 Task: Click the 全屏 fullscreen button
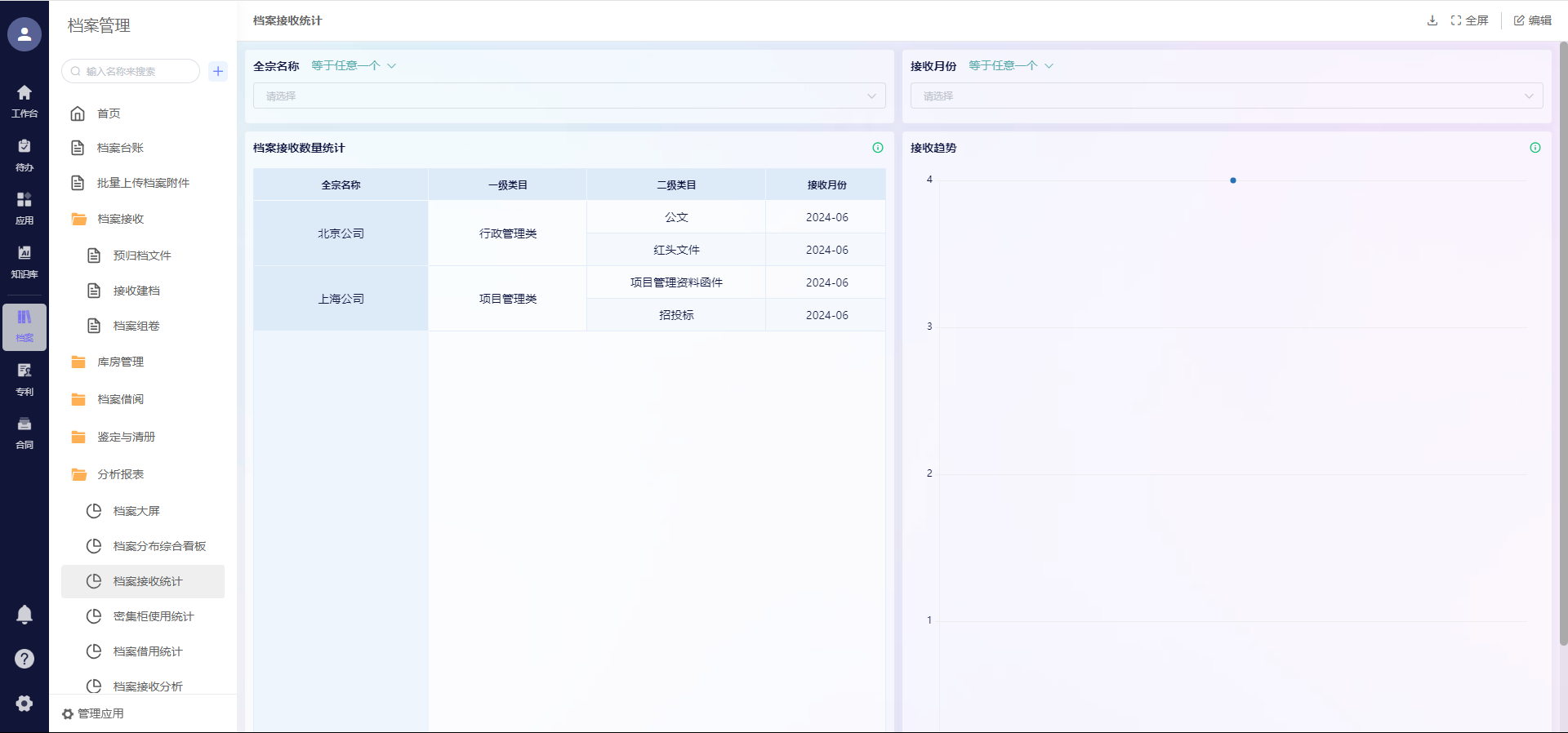[x=1469, y=20]
